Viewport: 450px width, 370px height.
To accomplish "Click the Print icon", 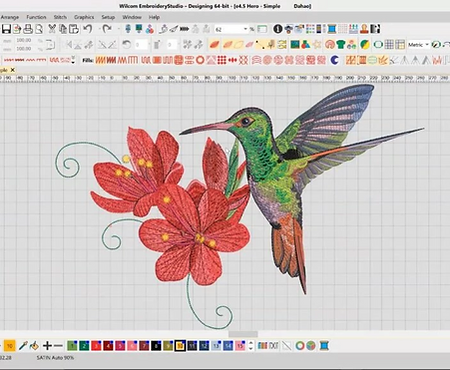I will point(28,29).
